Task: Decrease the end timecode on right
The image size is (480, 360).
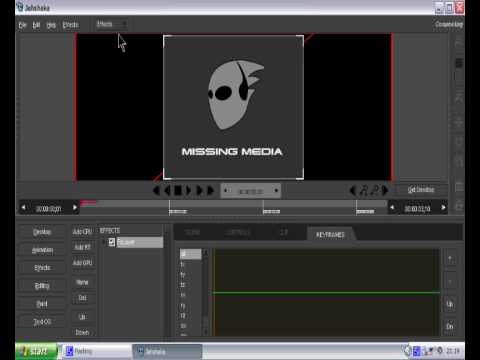Action: 392,208
